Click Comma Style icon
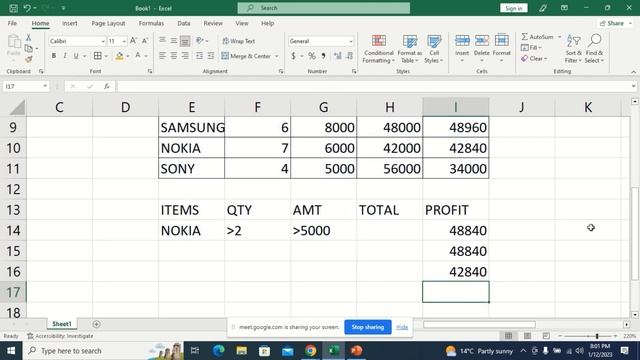640x360 pixels. pyautogui.click(x=323, y=56)
